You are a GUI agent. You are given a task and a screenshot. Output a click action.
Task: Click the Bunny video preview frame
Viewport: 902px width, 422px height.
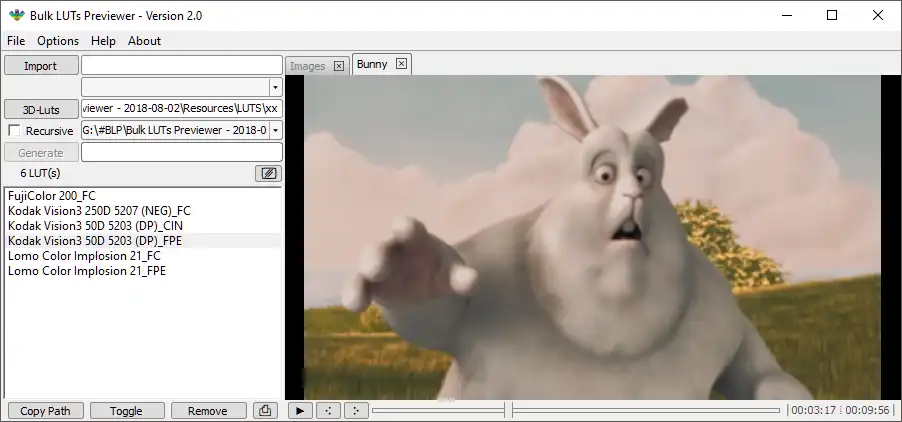pos(593,237)
